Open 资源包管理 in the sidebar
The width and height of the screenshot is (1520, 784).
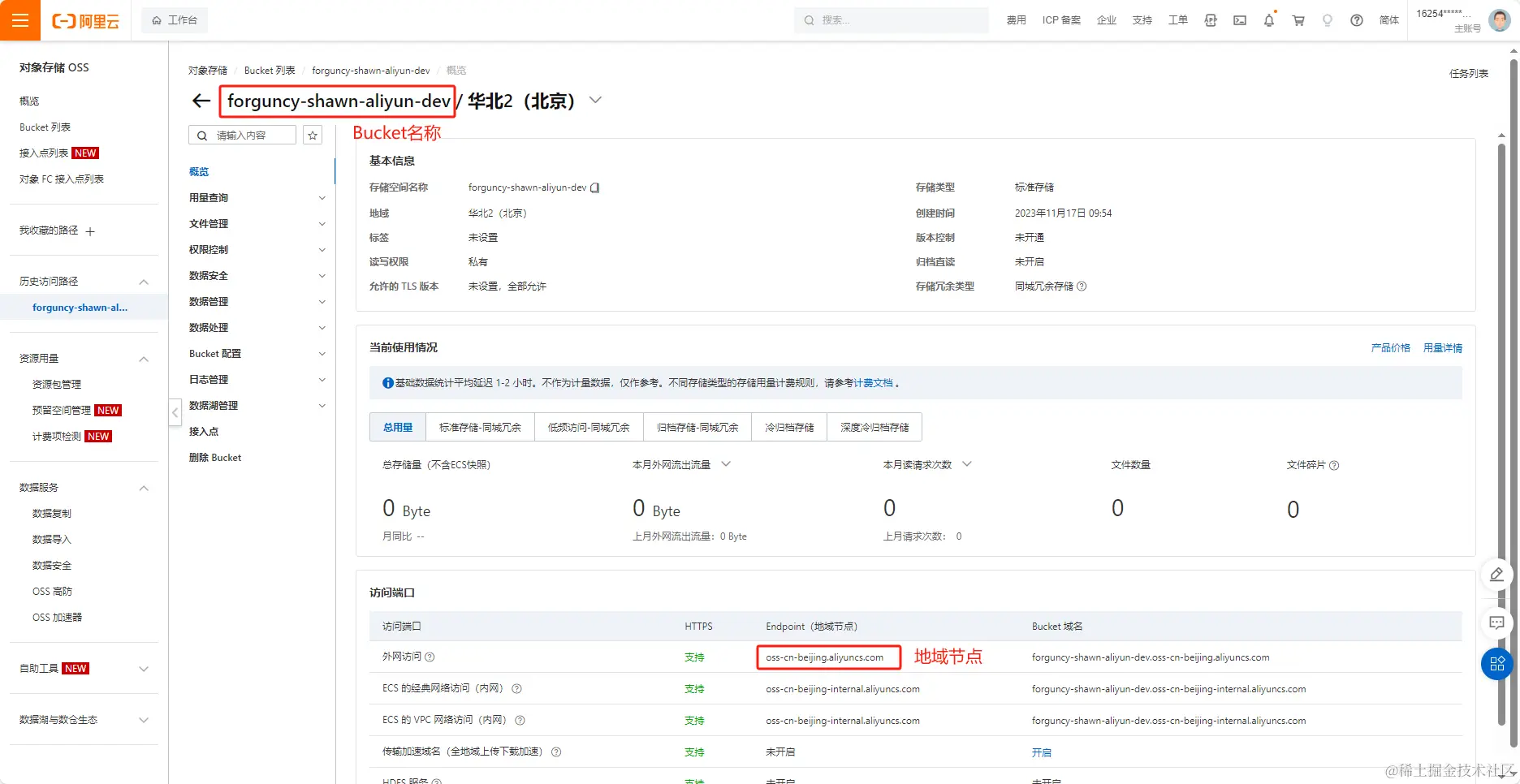pos(57,385)
